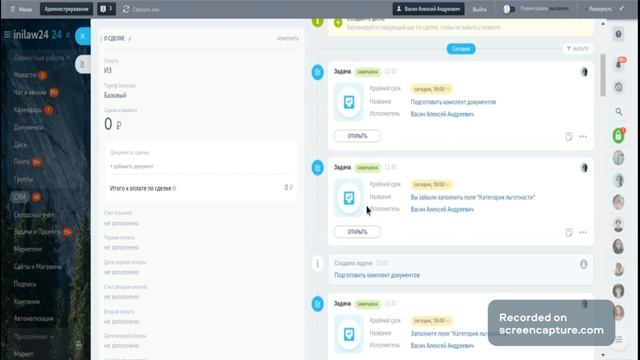Image resolution: width=640 pixels, height=360 pixels.
Task: Open 'Почта' in left menu
Action: pyautogui.click(x=22, y=162)
